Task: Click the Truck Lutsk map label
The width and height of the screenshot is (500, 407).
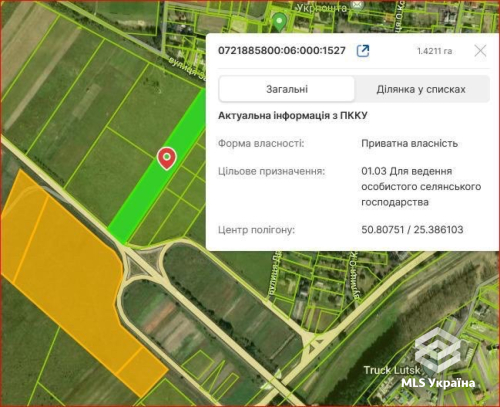Action: pyautogui.click(x=392, y=370)
